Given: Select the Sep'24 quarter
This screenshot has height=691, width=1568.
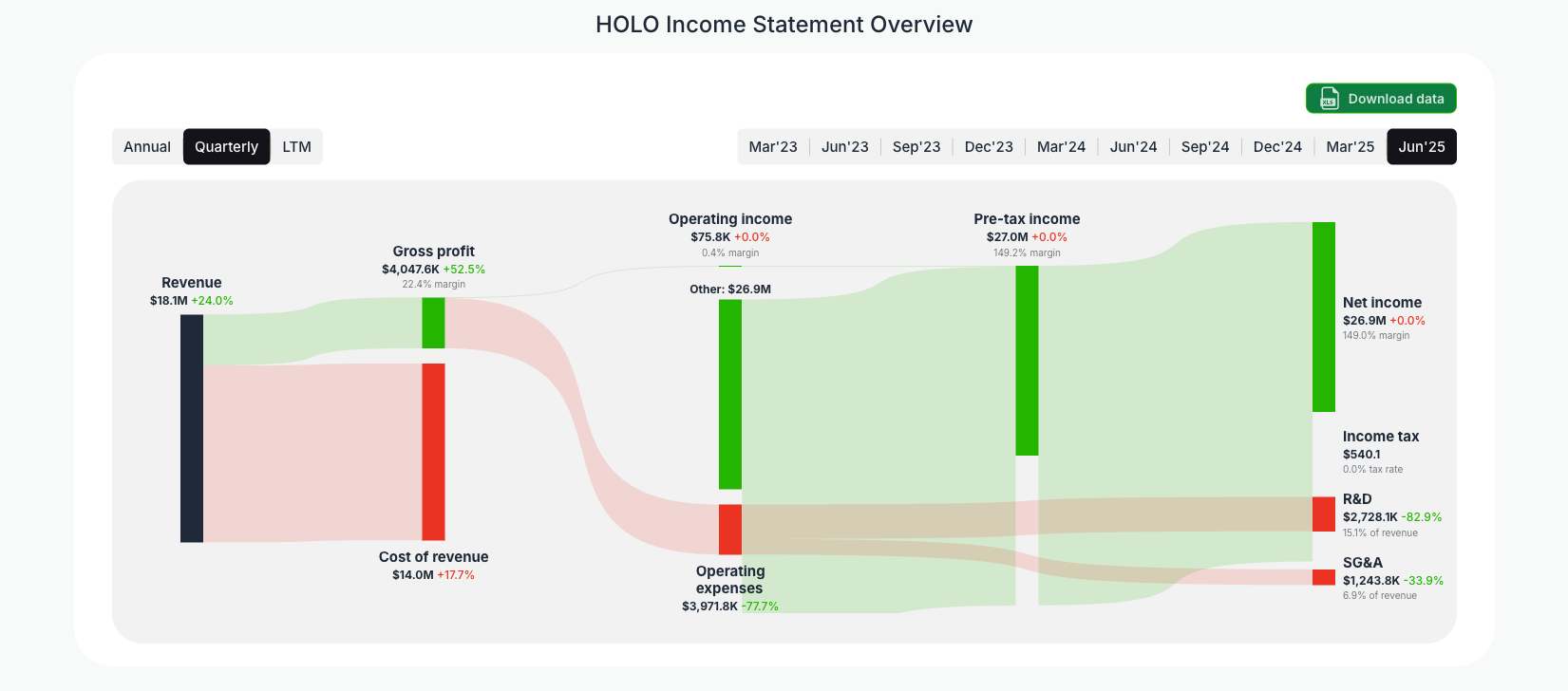Looking at the screenshot, I should pos(1205,147).
